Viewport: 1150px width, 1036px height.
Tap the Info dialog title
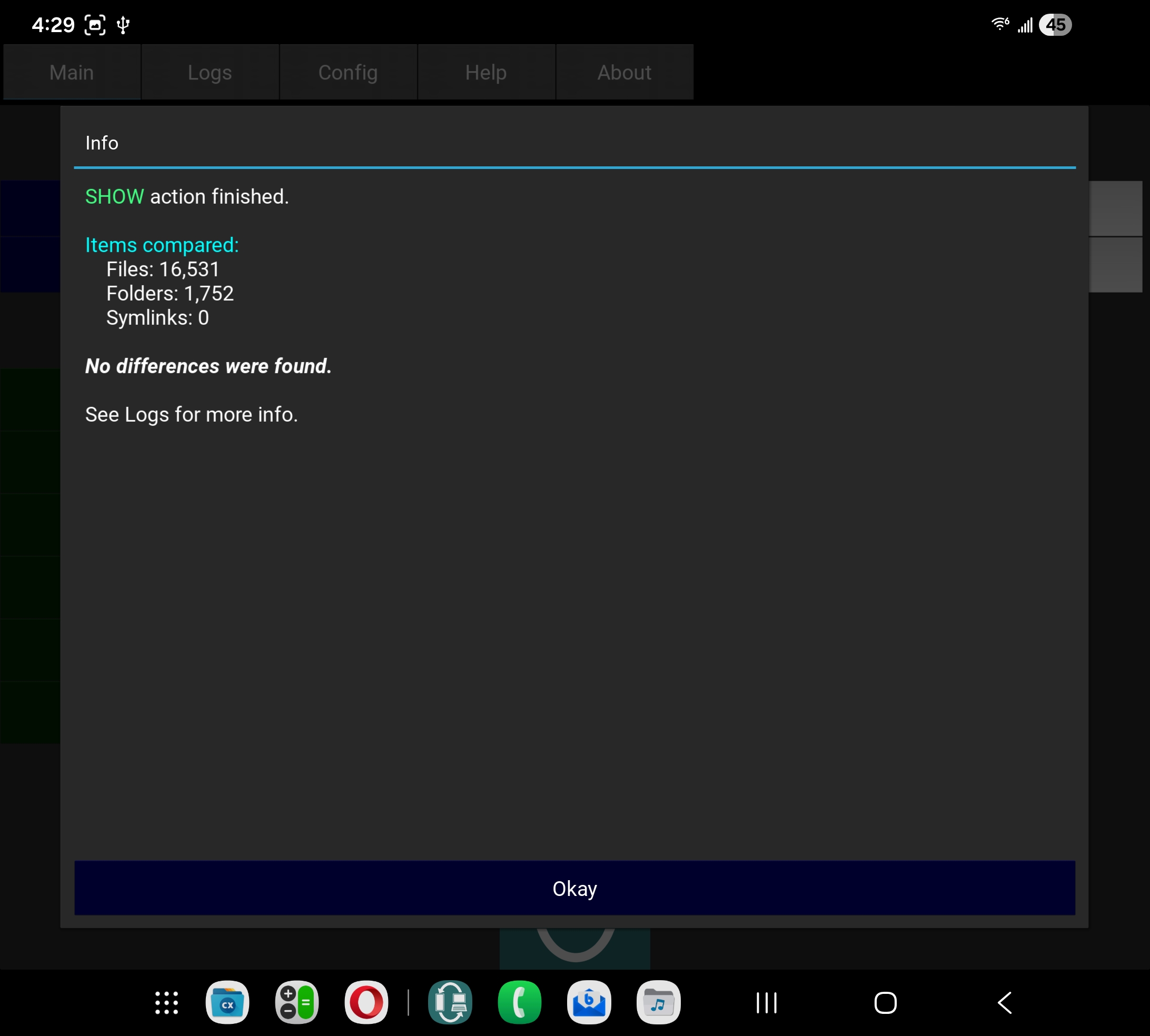coord(102,143)
